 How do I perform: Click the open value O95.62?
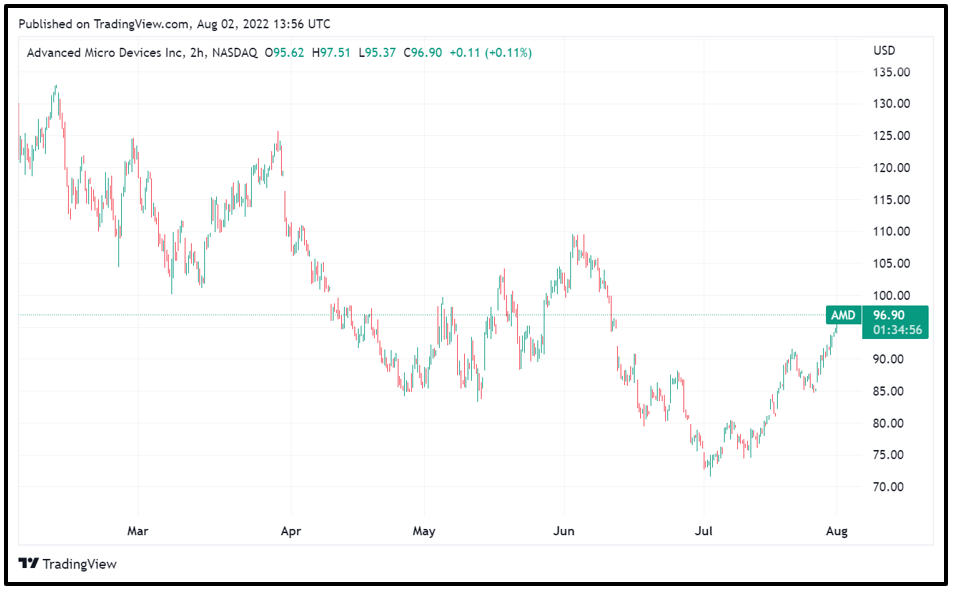[284, 53]
